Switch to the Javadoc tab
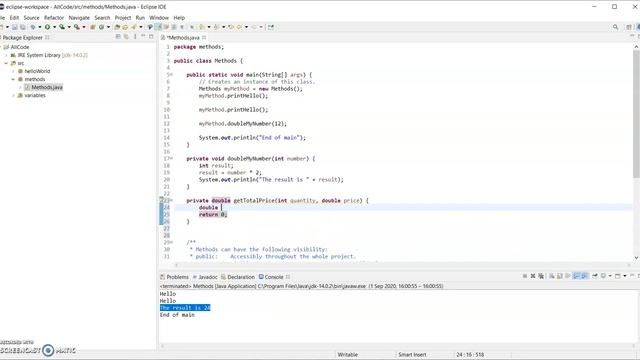This screenshot has width=640, height=360. (x=205, y=277)
